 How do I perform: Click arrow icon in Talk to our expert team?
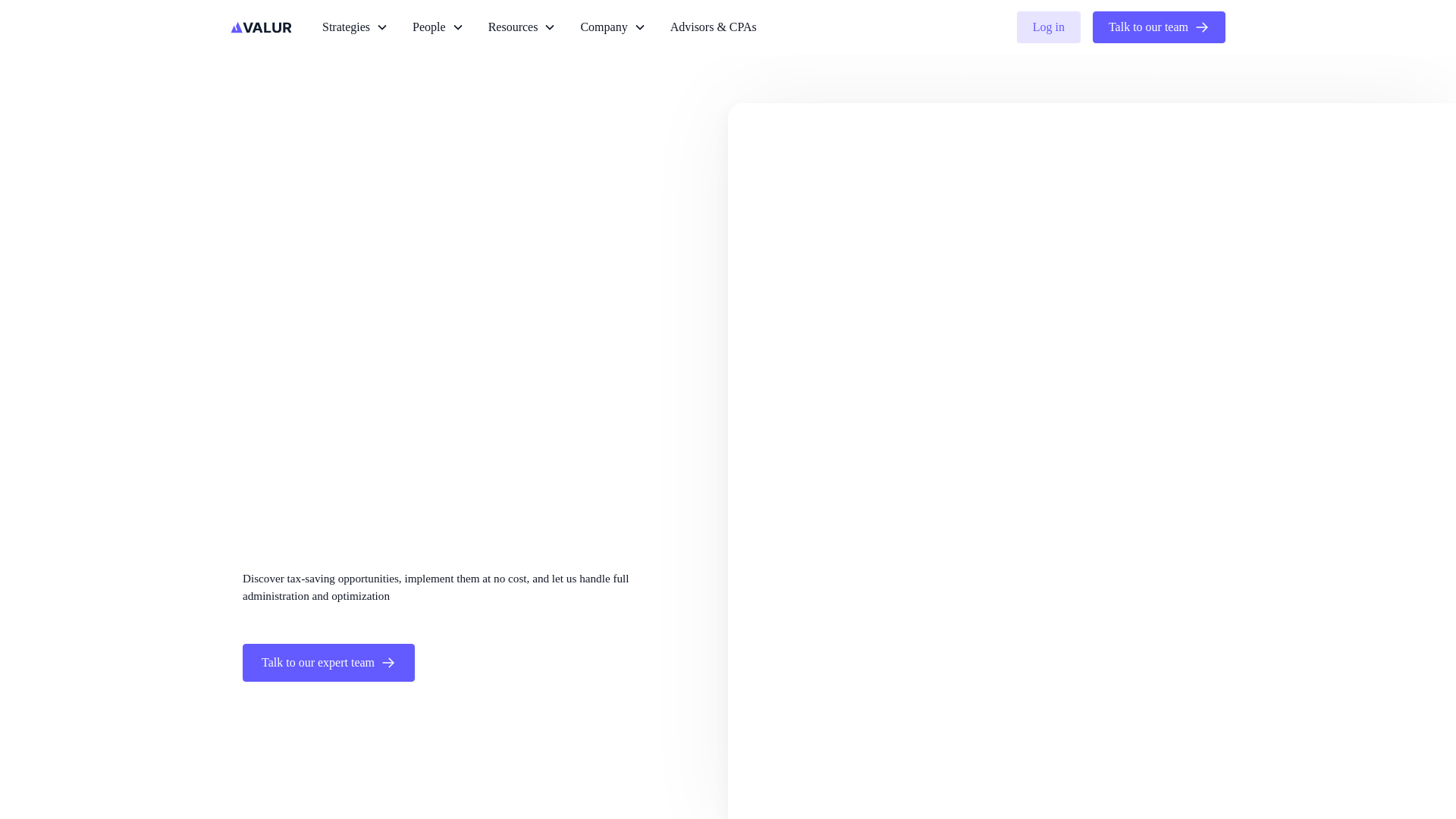click(x=388, y=663)
